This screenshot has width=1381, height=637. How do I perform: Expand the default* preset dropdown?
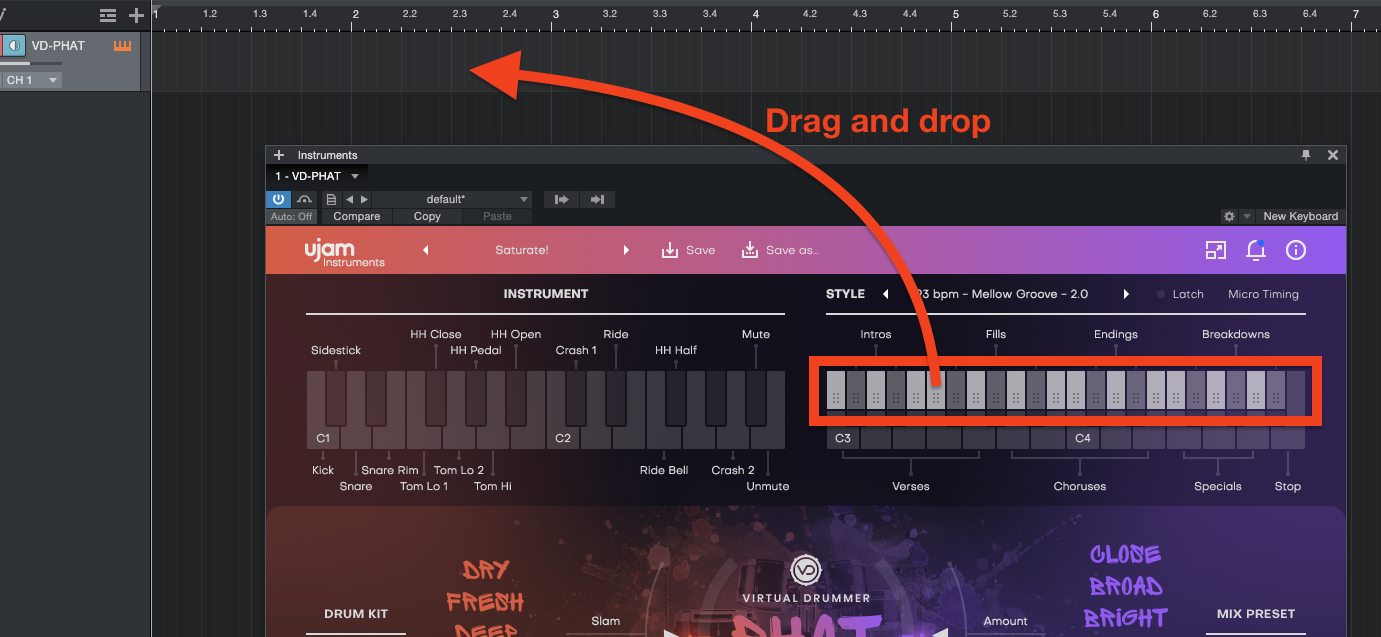[x=523, y=199]
